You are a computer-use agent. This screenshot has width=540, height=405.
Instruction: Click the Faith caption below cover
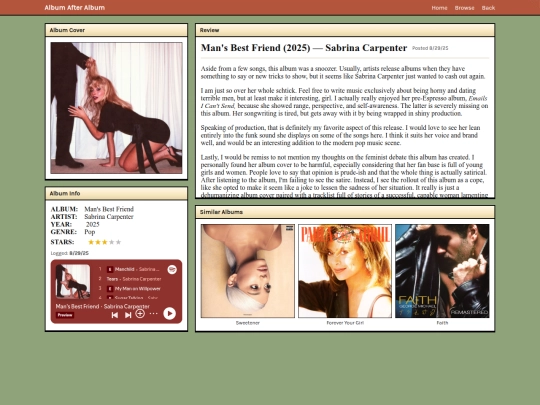[442, 323]
